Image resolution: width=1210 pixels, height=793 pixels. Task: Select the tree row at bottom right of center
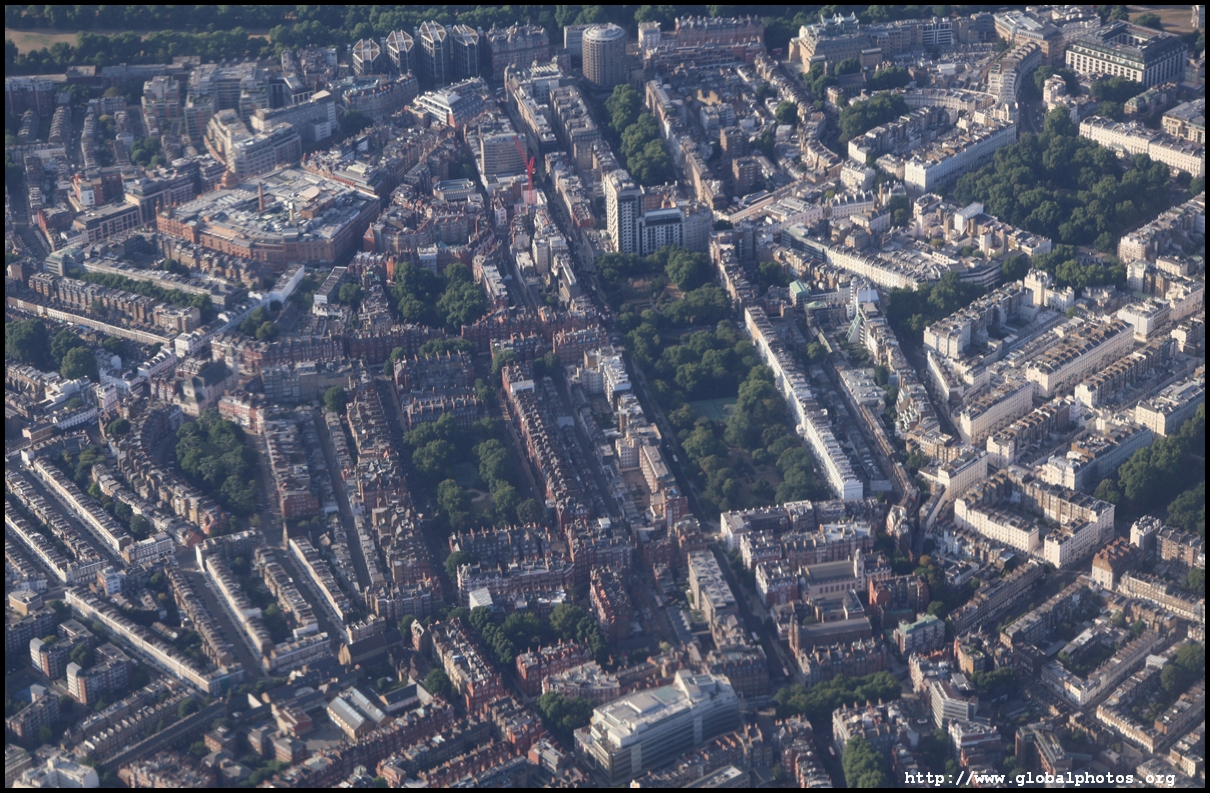click(838, 690)
